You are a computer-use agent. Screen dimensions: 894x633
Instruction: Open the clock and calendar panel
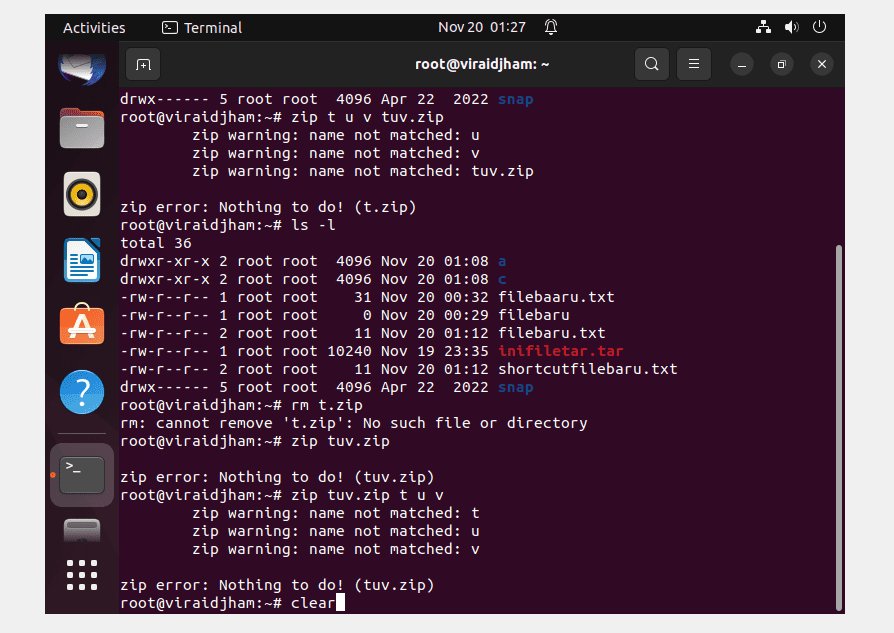pos(482,27)
